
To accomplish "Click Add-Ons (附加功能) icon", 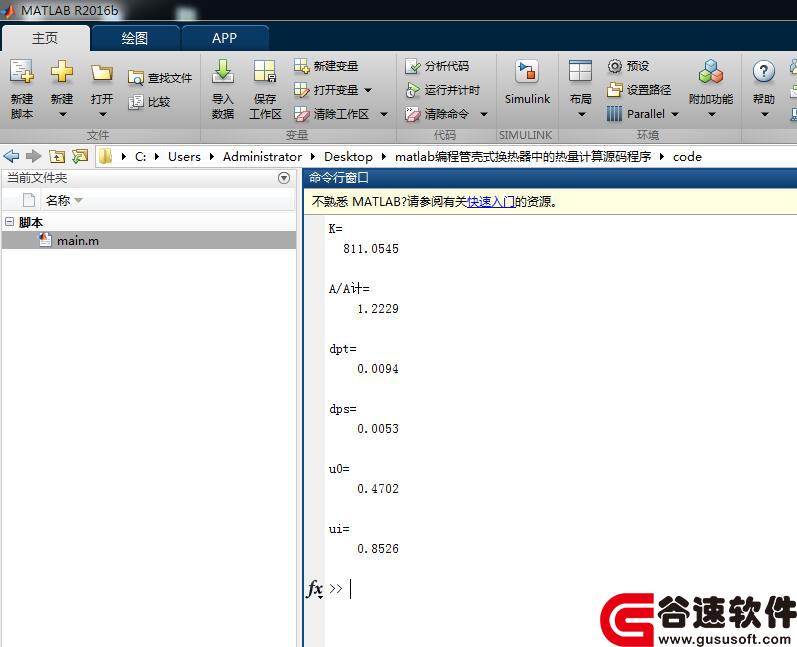I will tap(711, 72).
